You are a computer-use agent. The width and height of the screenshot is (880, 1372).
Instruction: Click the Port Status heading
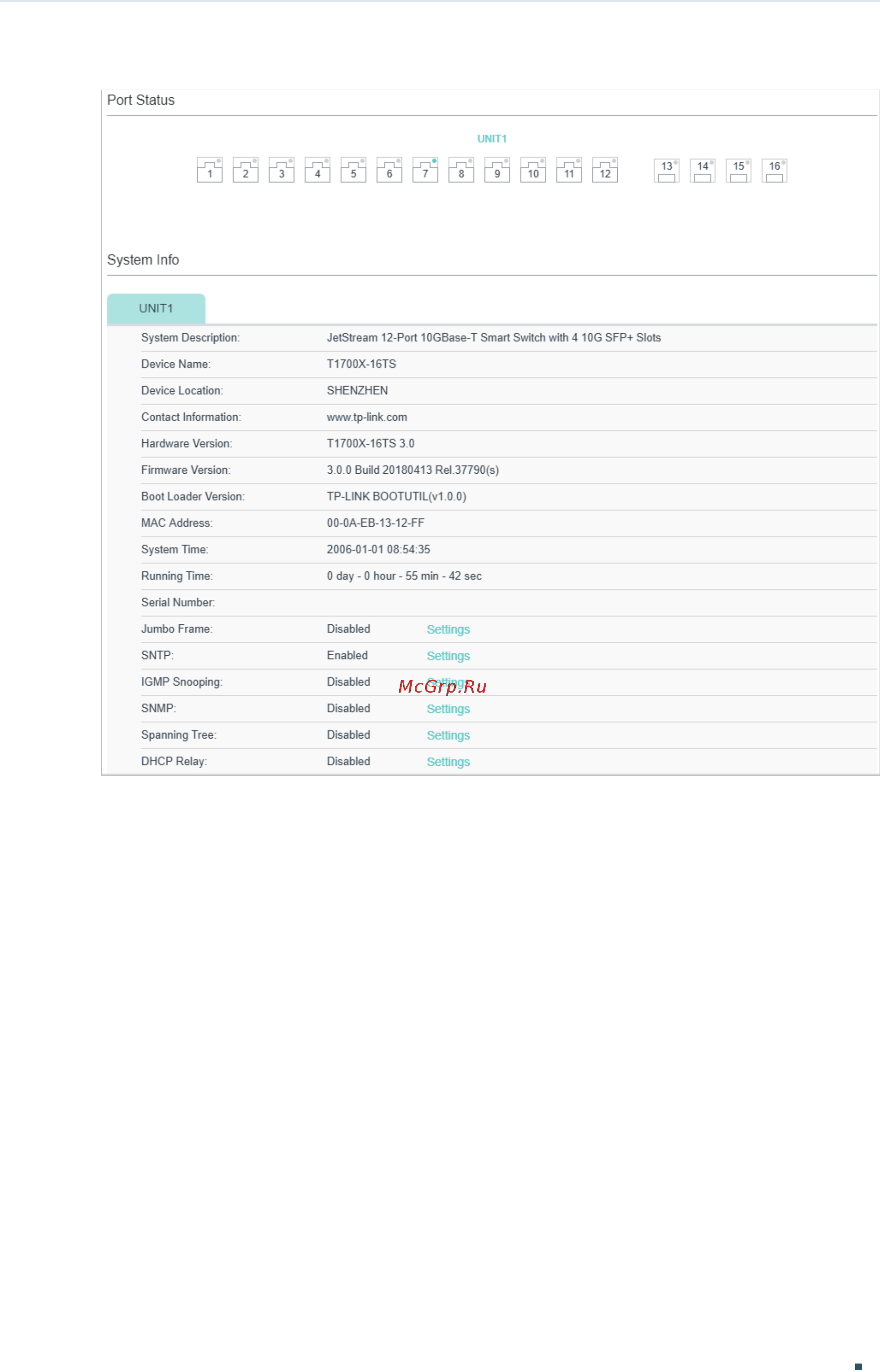coord(140,100)
